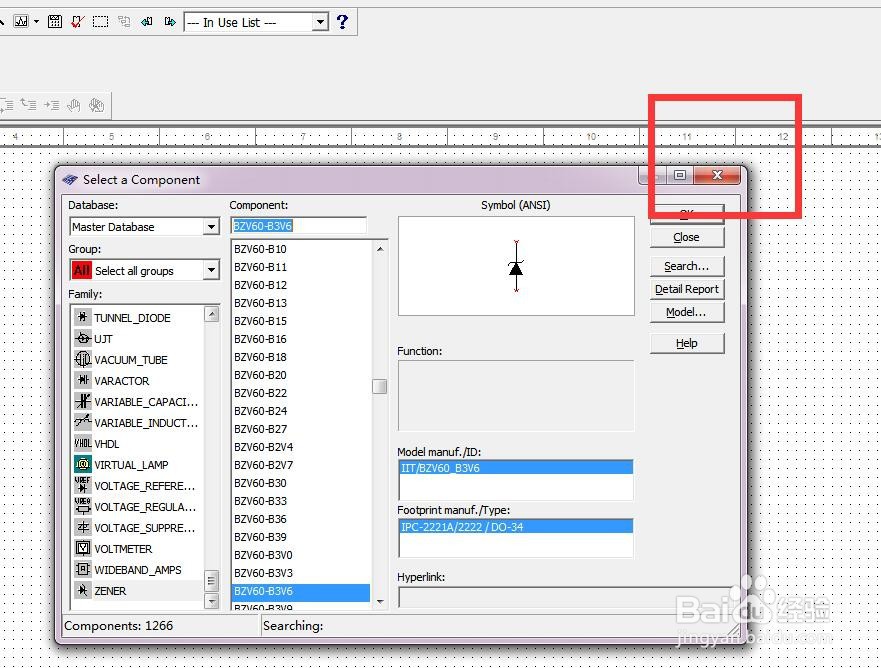Click the Component name input field
The image size is (881, 668).
(x=298, y=226)
